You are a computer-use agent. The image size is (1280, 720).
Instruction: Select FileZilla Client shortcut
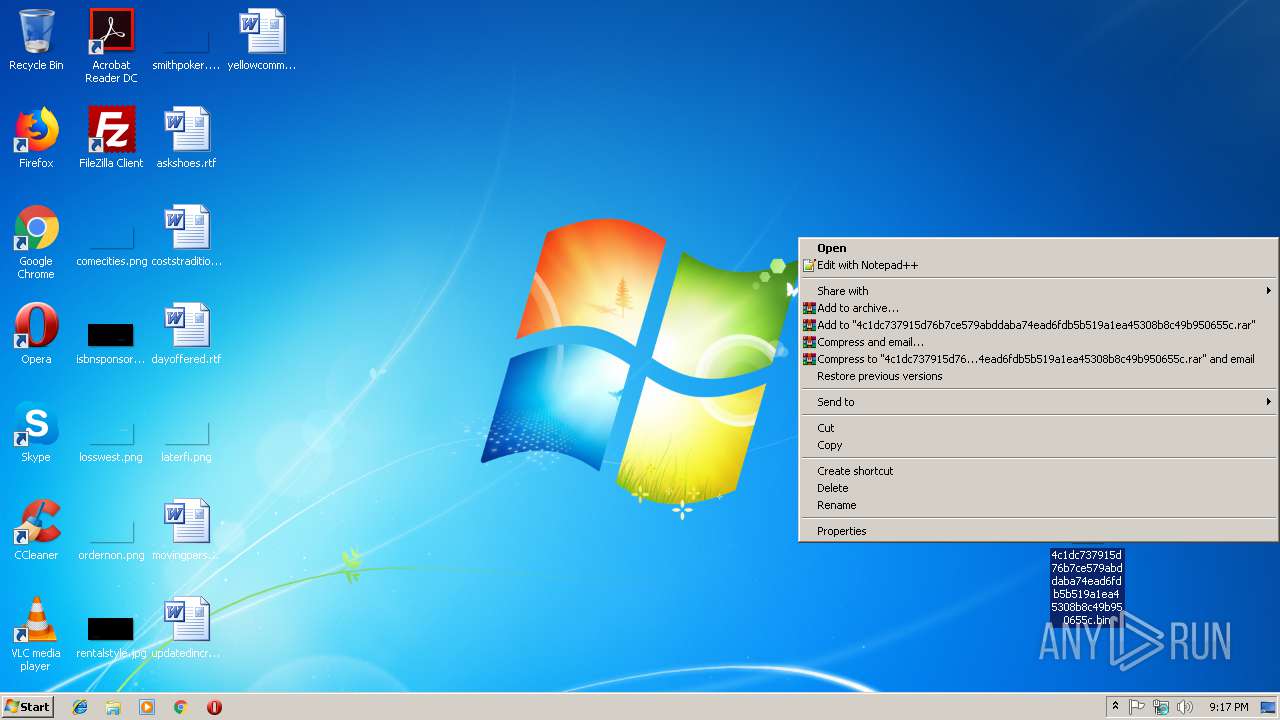[111, 138]
